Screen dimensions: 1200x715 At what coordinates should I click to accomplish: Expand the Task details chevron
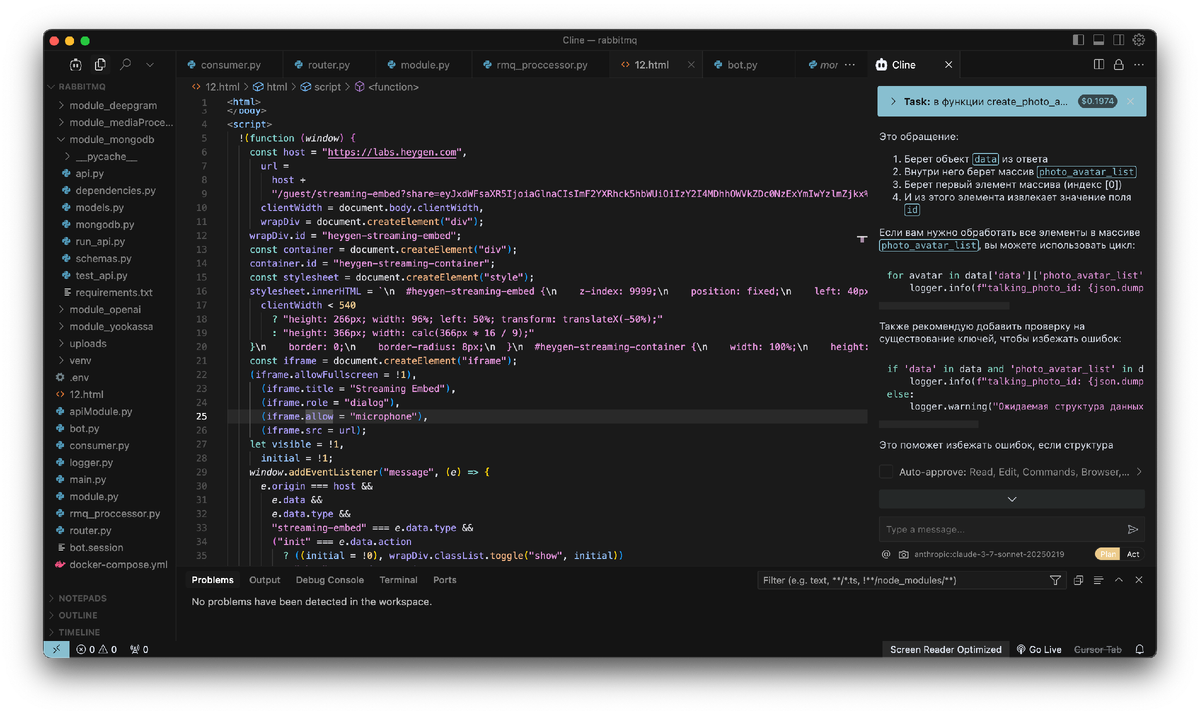pyautogui.click(x=892, y=101)
